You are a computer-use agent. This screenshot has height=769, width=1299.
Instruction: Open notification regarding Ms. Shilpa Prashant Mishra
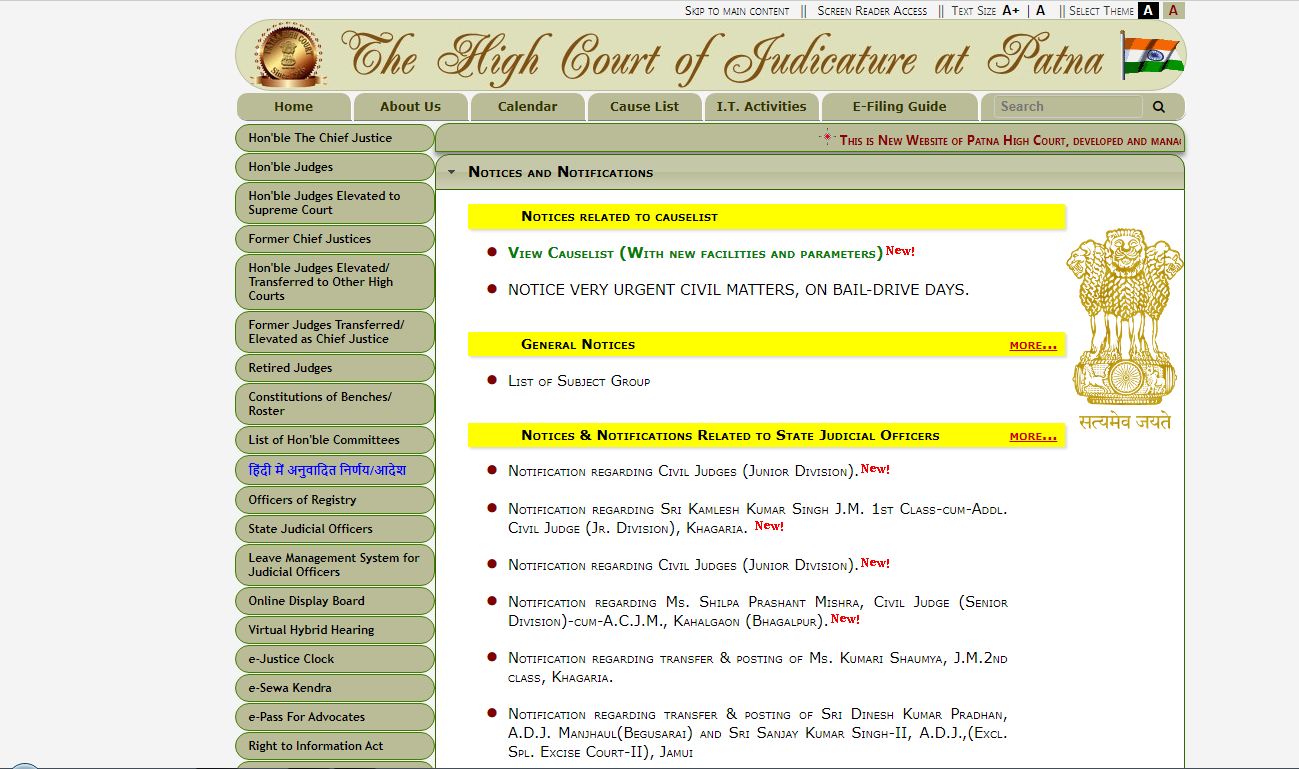tap(757, 611)
